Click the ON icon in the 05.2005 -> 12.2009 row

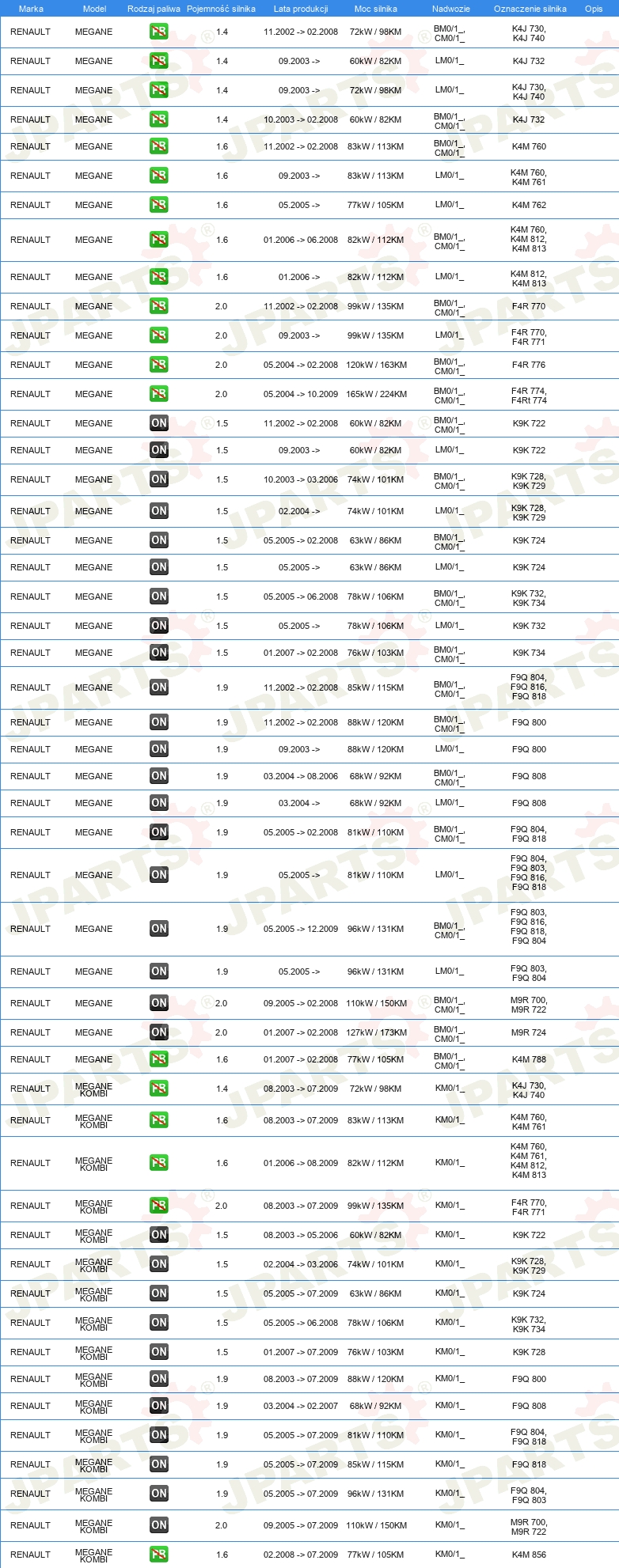[159, 929]
